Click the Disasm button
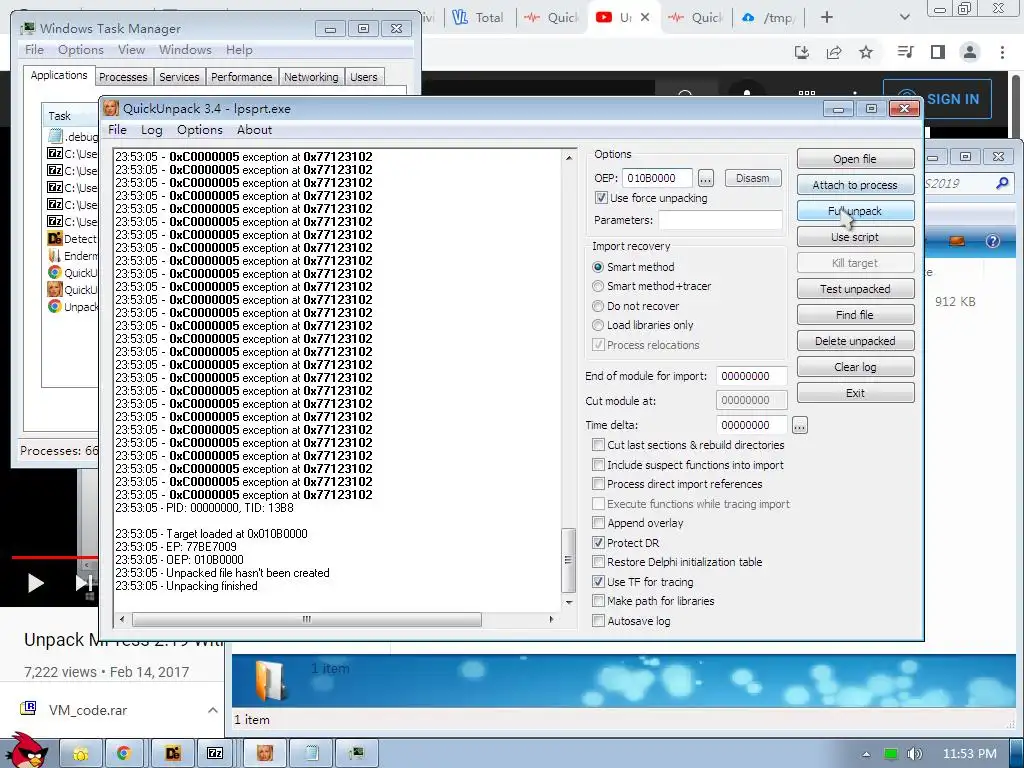 point(752,178)
